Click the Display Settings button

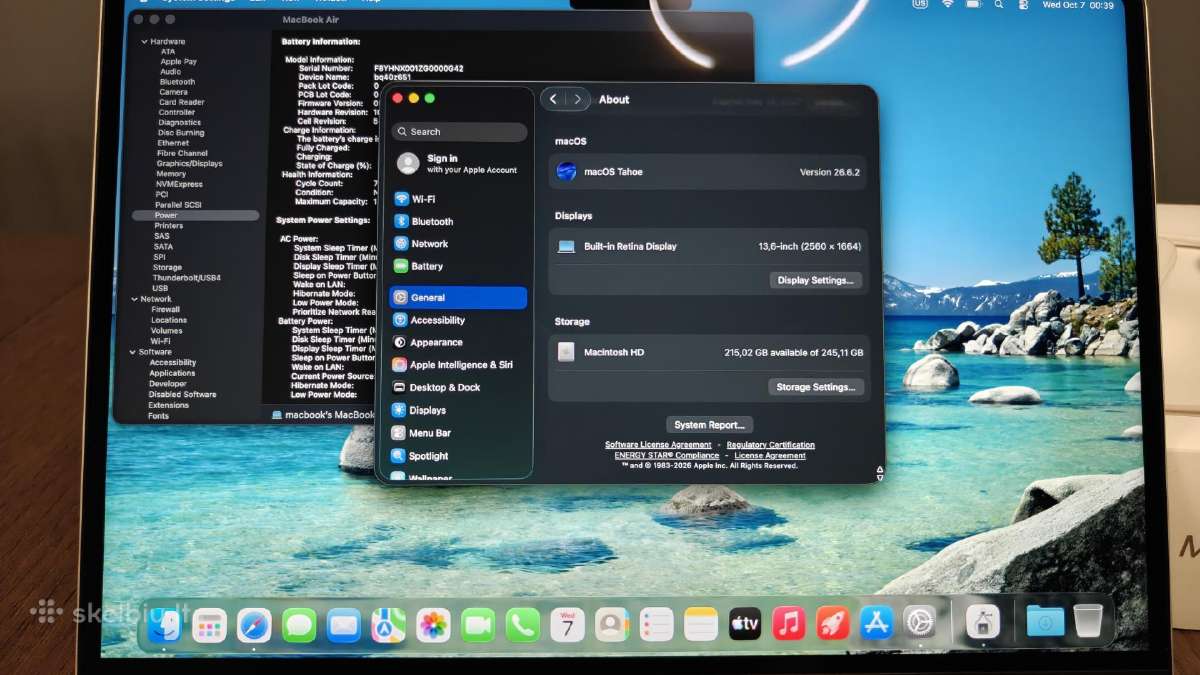click(x=815, y=280)
